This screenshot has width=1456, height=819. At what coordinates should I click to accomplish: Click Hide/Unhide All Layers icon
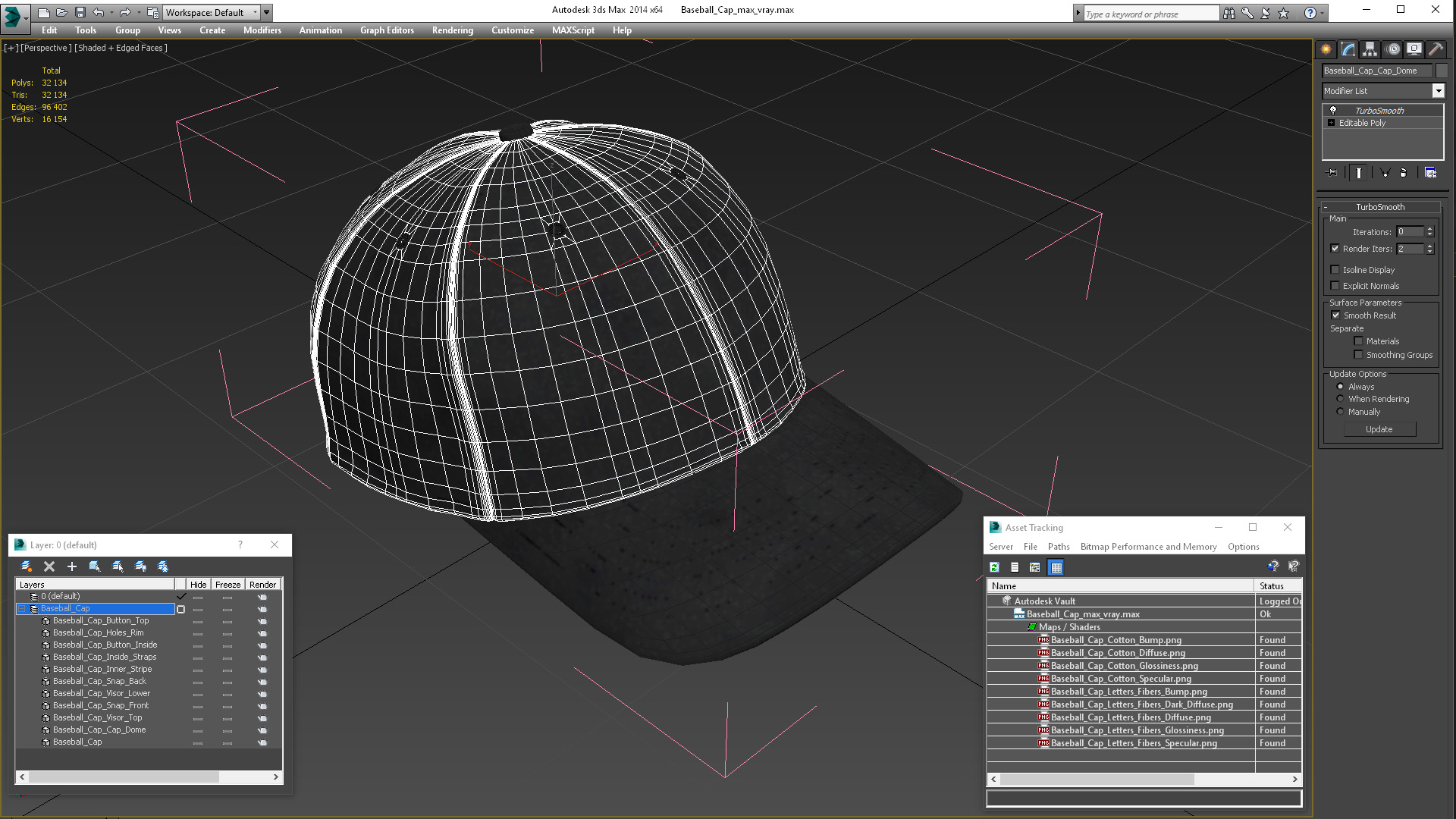tap(140, 566)
